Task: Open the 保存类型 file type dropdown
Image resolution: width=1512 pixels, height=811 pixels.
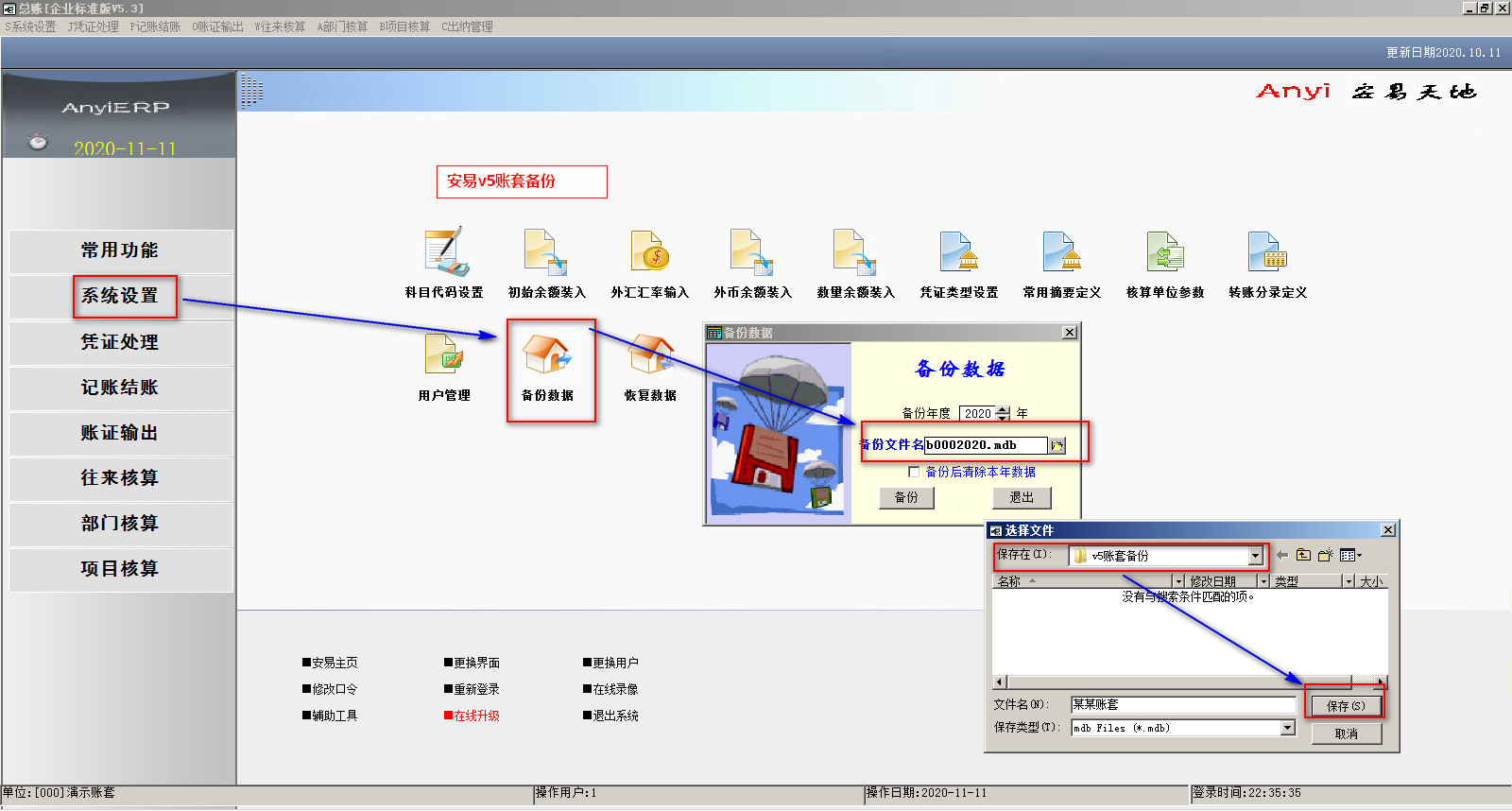Action: (x=1287, y=728)
